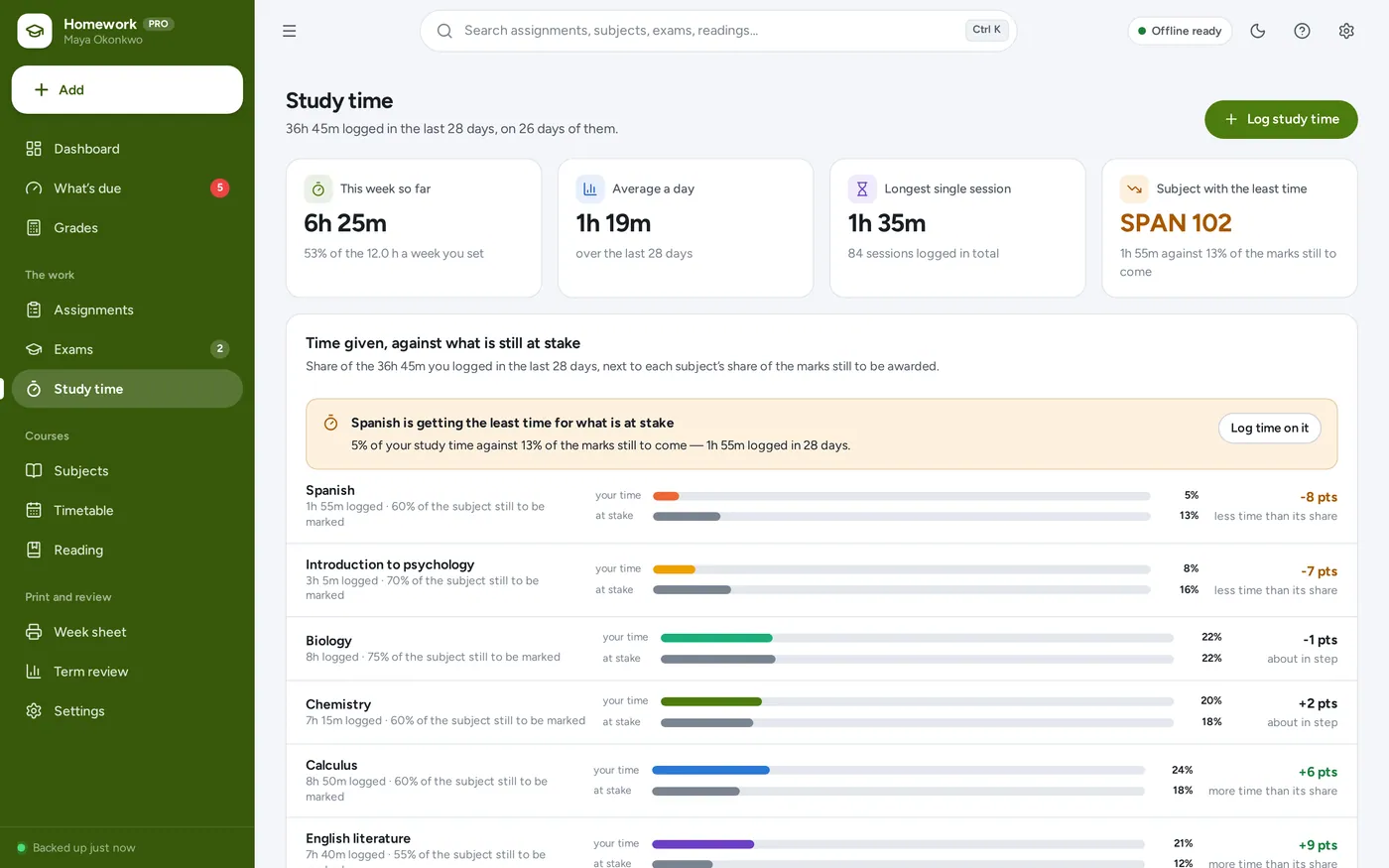This screenshot has height=868, width=1389.
Task: Click the Reading bookmark icon
Action: pyautogui.click(x=34, y=550)
